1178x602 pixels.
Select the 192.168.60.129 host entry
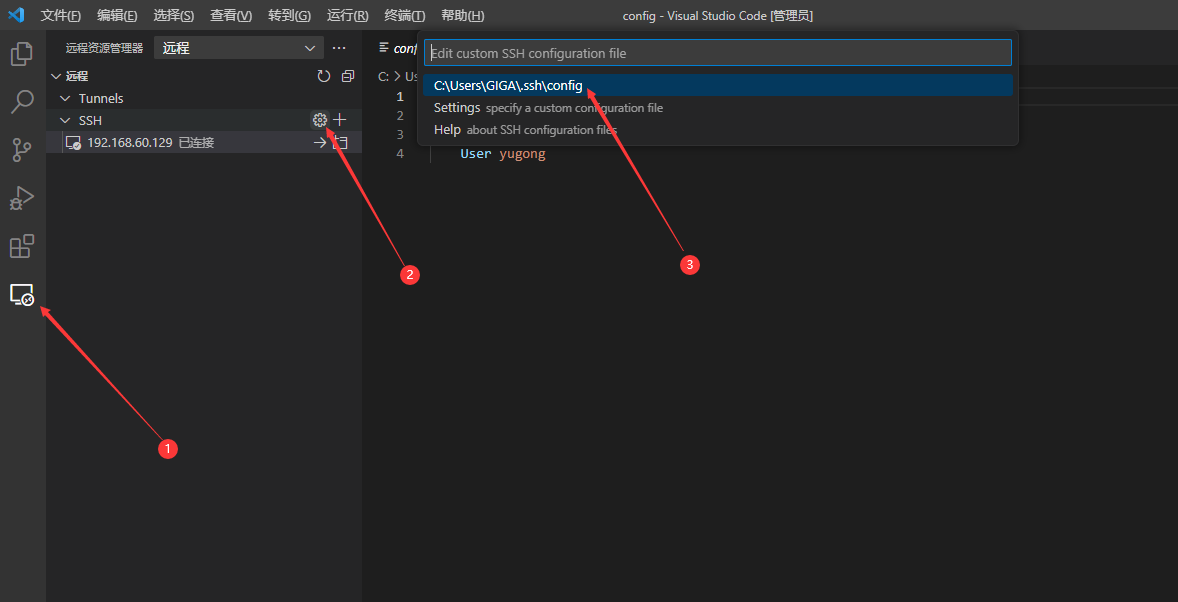(x=204, y=142)
